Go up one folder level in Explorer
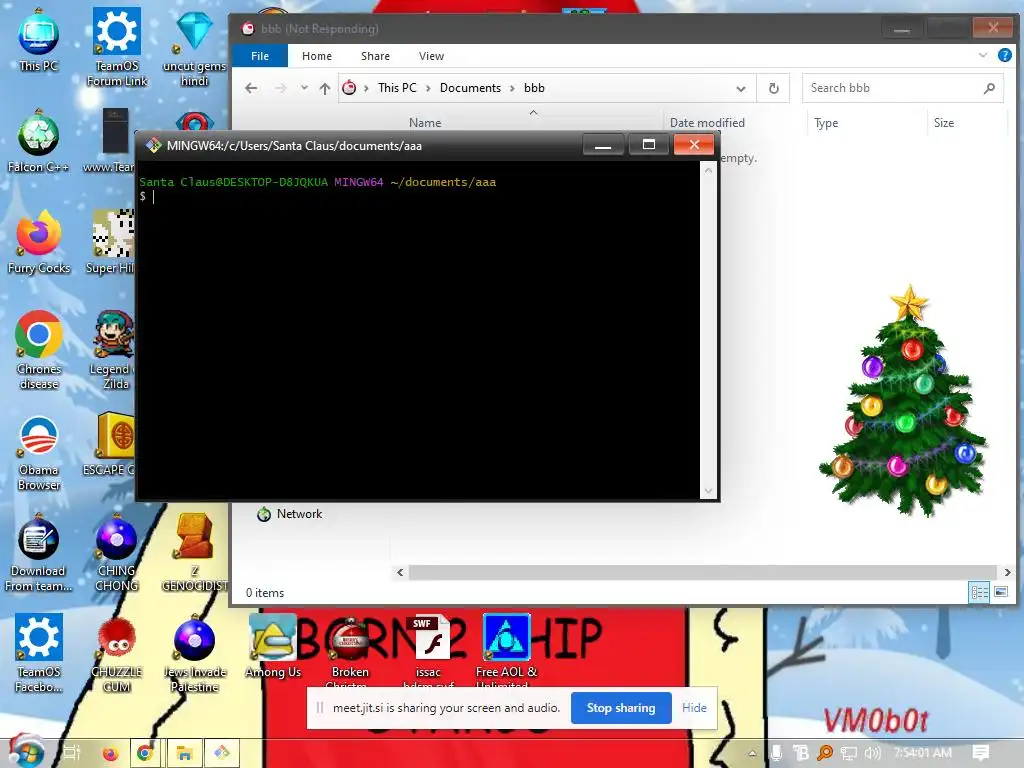Screen dimensions: 1024x768 tap(325, 88)
